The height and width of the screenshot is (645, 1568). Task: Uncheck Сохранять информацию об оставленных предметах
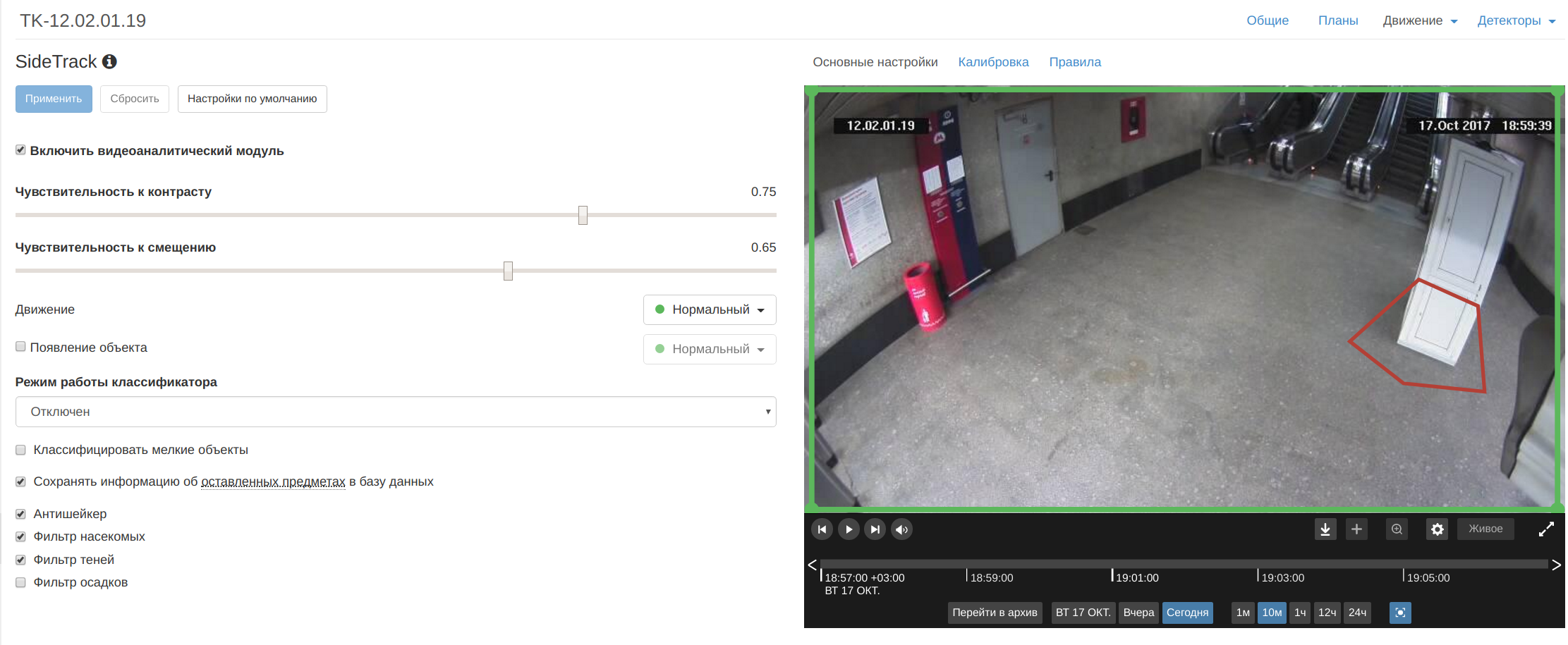(x=20, y=481)
